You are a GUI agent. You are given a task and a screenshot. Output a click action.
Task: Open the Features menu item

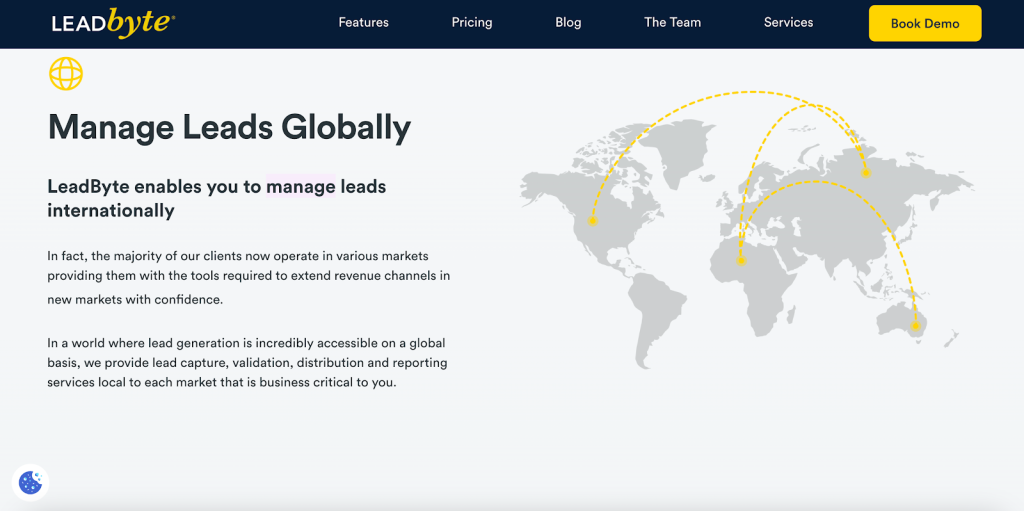coord(363,23)
